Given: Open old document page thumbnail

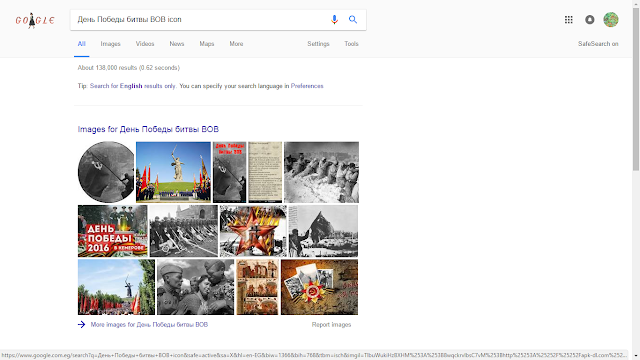Looking at the screenshot, I should 265,172.
